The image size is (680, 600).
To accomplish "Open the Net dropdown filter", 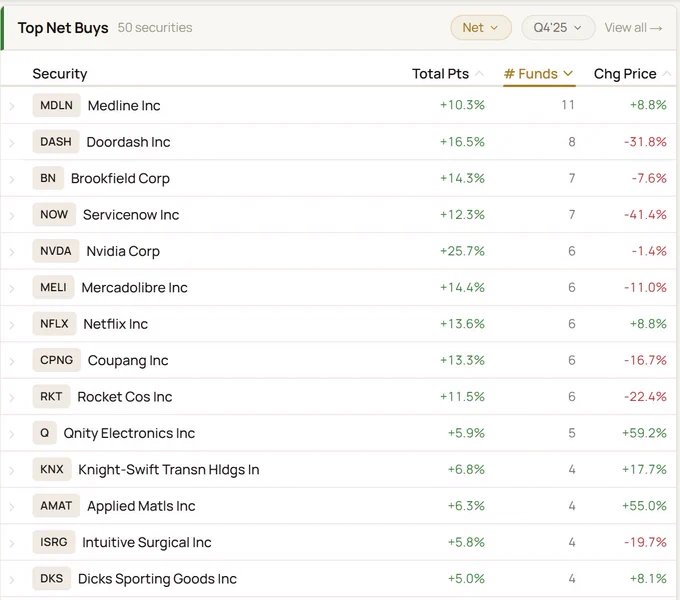I will pyautogui.click(x=481, y=28).
